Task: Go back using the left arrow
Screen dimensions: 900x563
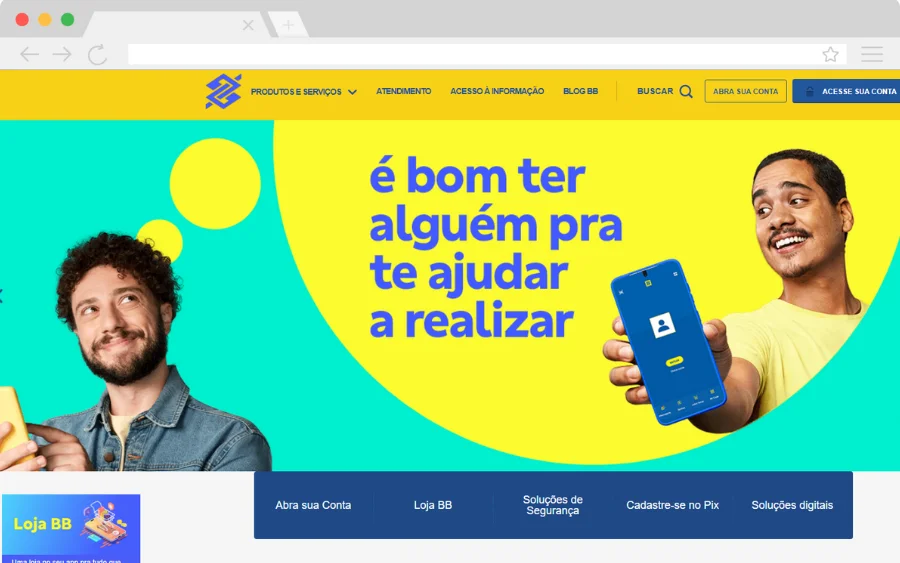Action: [29, 55]
